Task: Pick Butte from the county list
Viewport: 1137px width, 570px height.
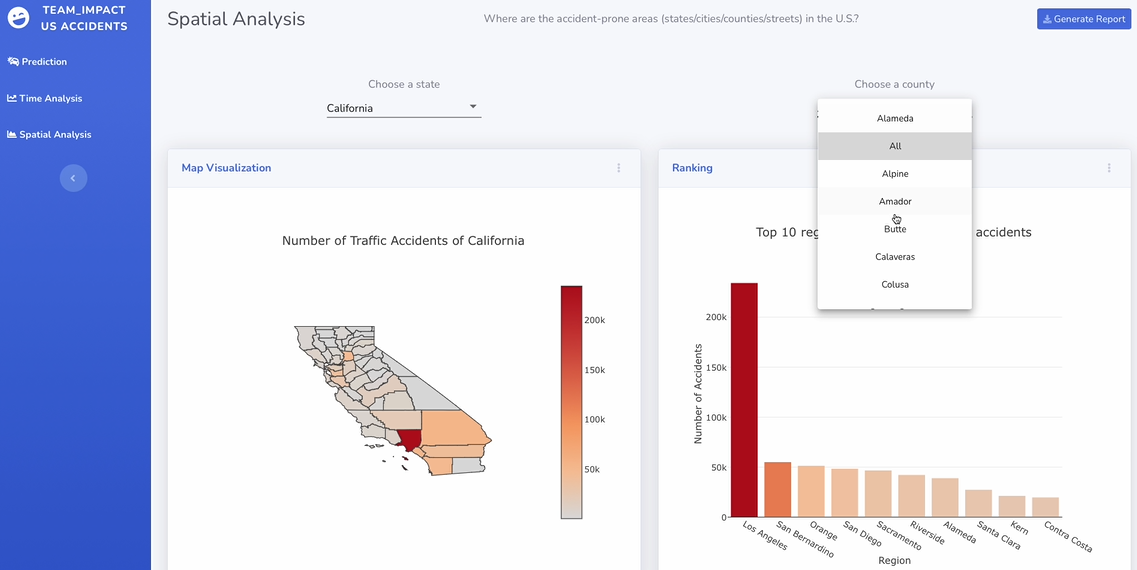Action: point(895,229)
